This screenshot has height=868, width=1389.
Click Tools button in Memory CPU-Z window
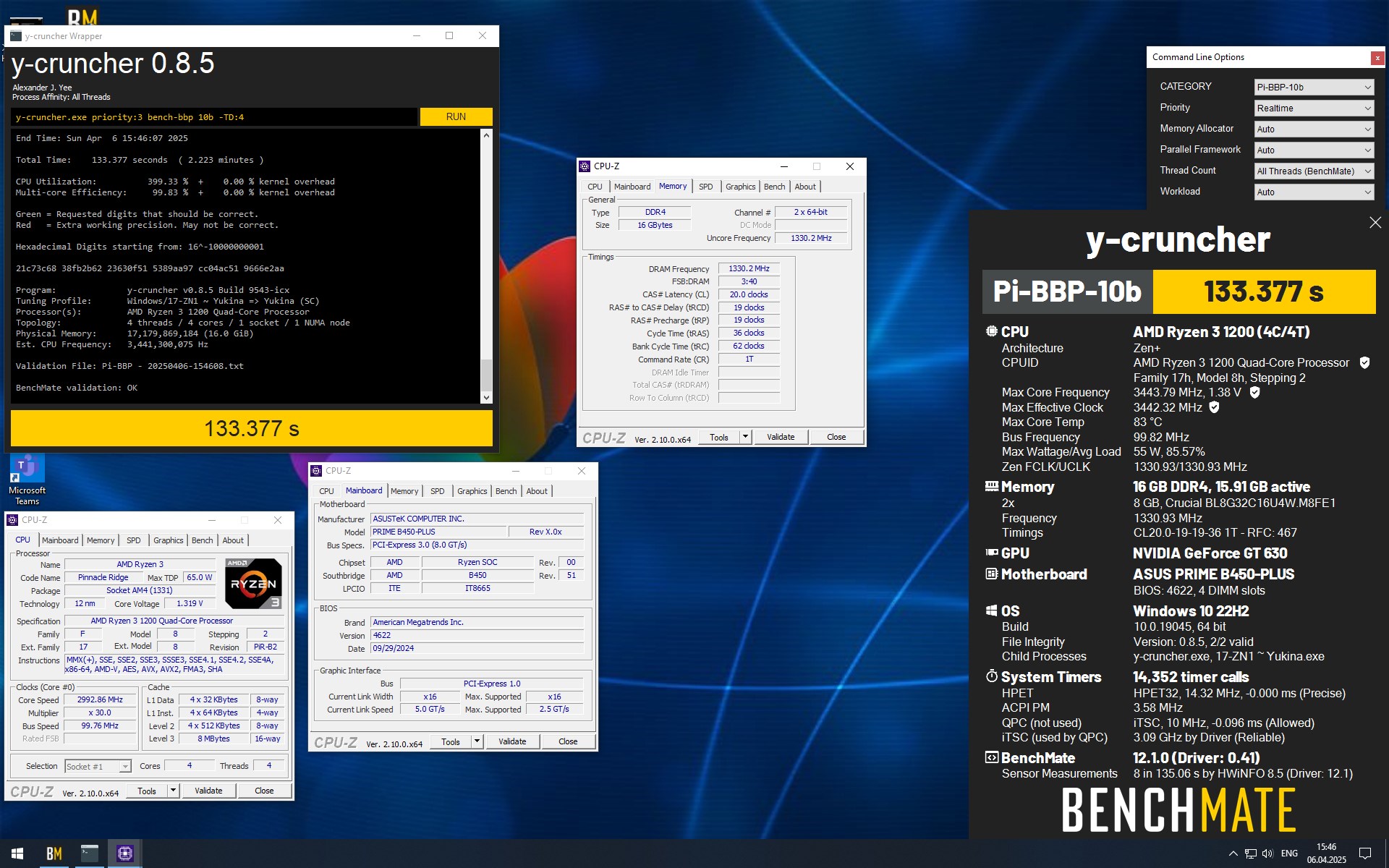pos(719,437)
